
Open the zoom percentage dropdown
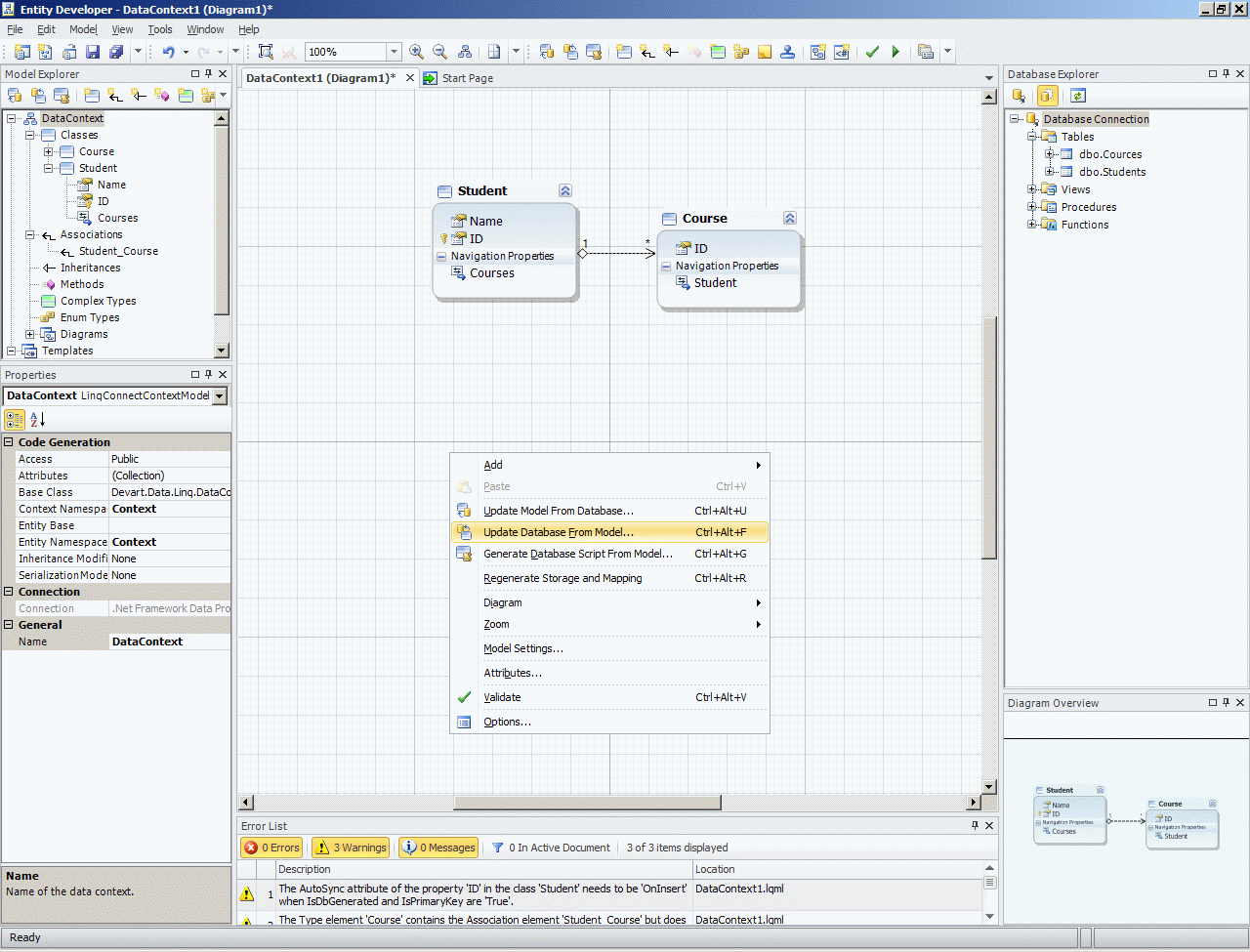394,52
